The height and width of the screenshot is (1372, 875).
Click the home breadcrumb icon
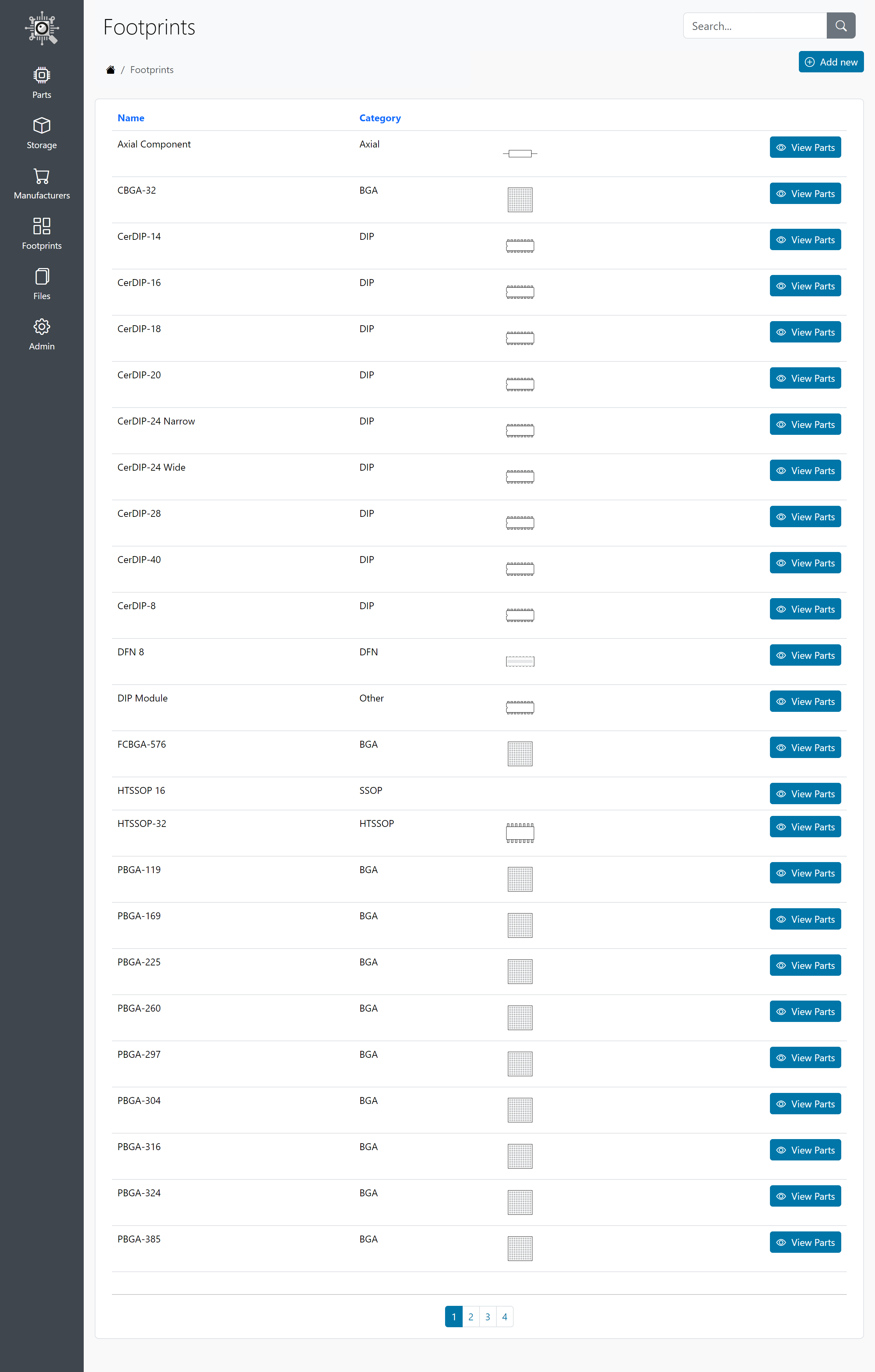pyautogui.click(x=111, y=70)
